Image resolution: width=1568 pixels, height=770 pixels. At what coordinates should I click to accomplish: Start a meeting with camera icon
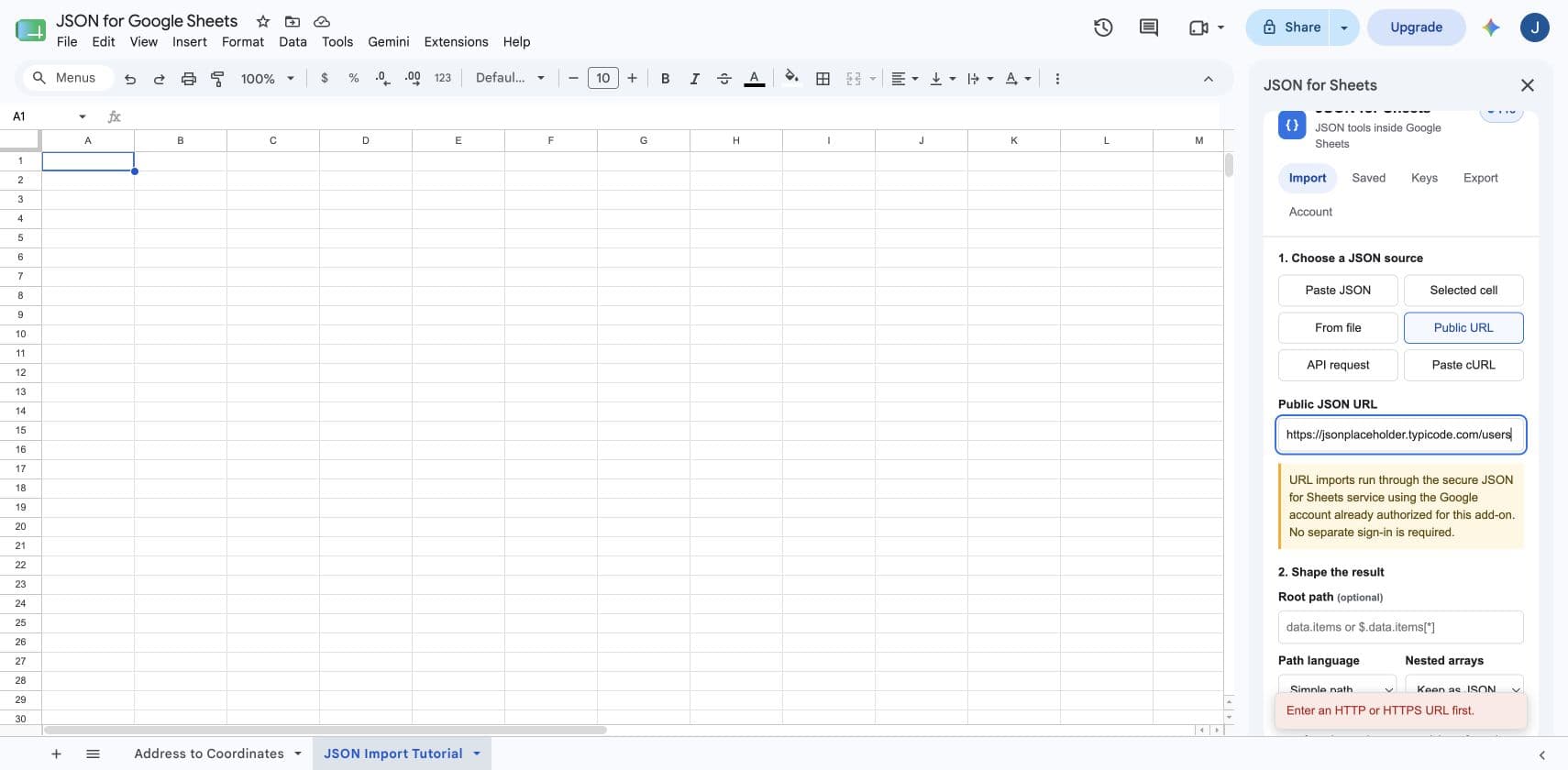point(1198,27)
